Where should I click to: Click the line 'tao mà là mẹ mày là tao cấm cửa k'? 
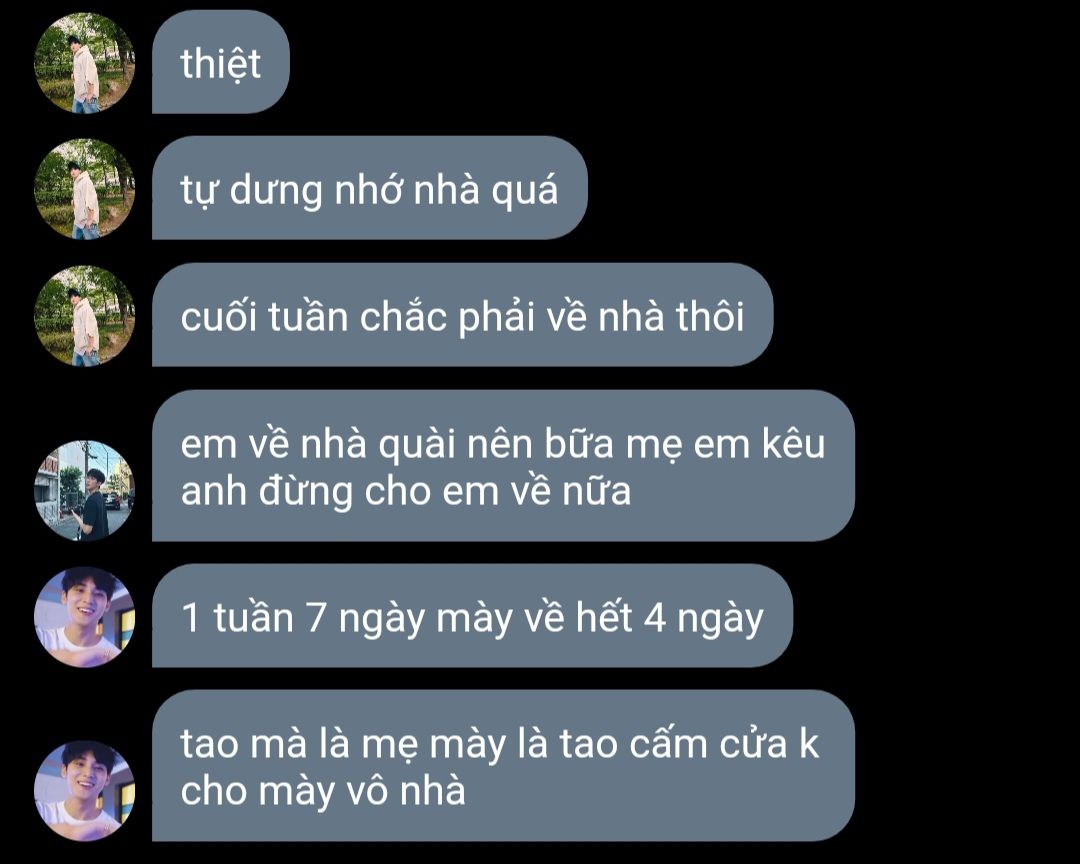coord(500,744)
